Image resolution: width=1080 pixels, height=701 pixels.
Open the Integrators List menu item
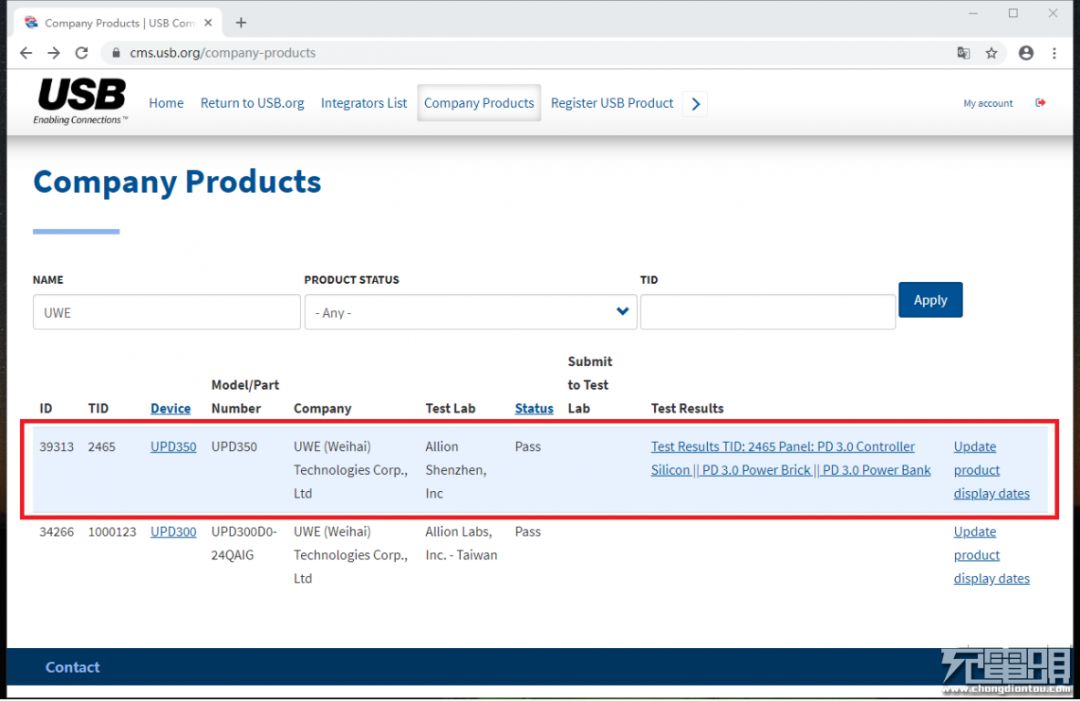(x=364, y=103)
